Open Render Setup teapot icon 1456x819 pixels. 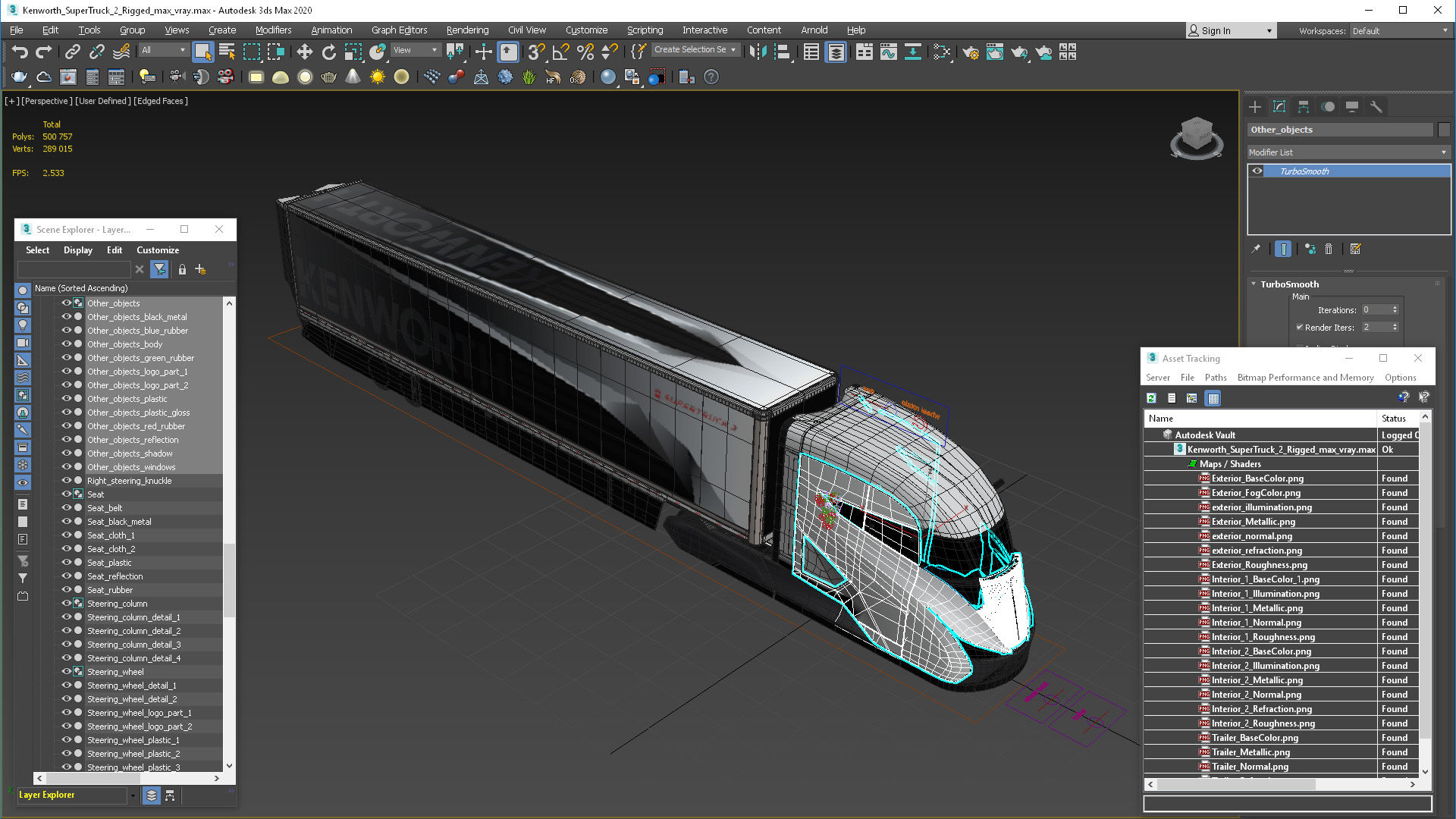pyautogui.click(x=971, y=52)
